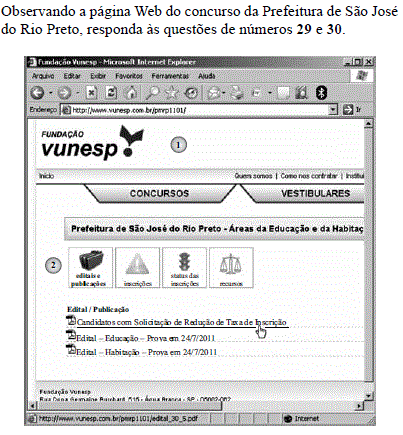Screen dimensions: 403x435
Task: Open the Mail button dropdown arrow
Action: click(224, 93)
